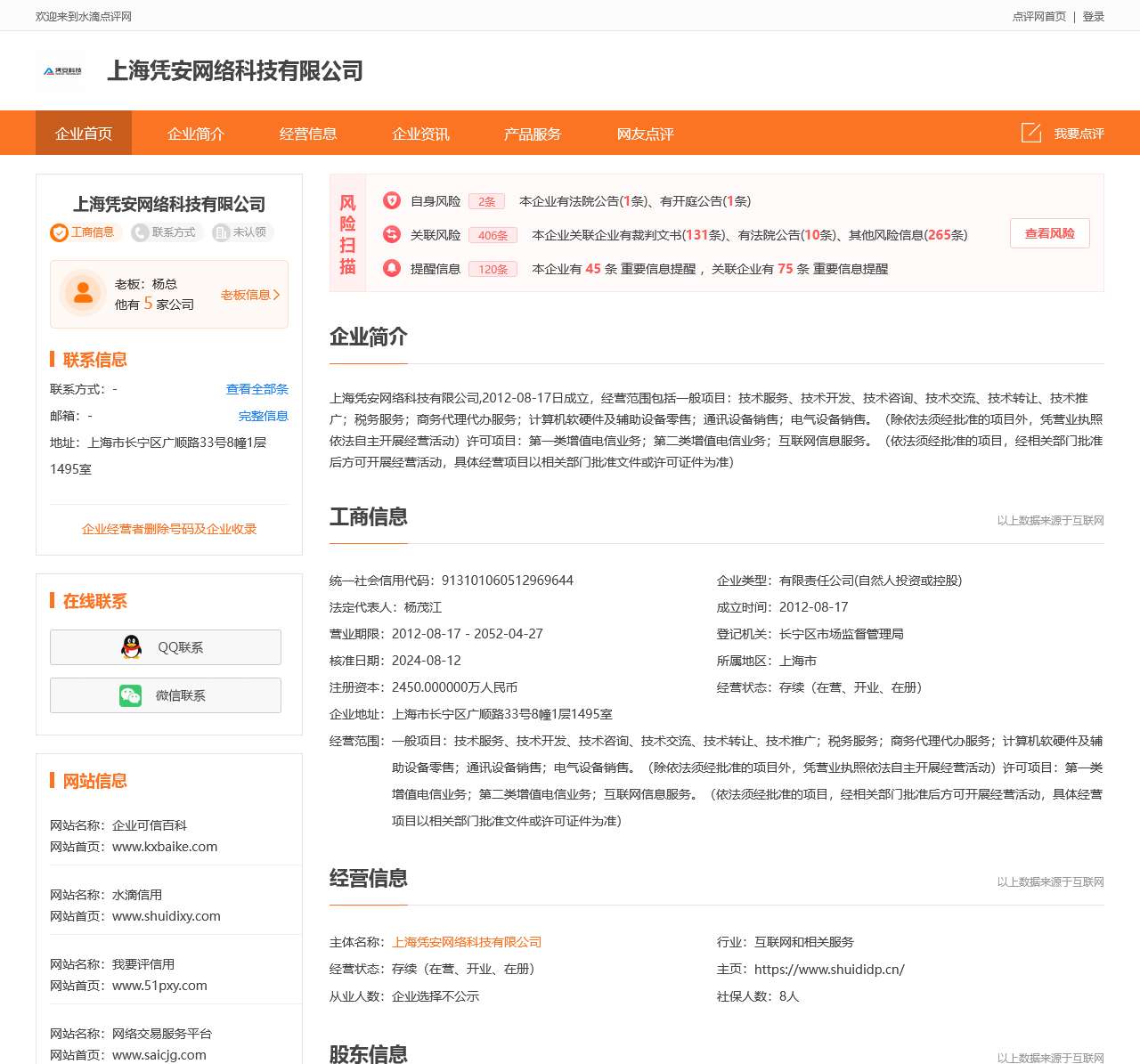Viewport: 1140px width, 1064px height.
Task: Go to the 企业资讯 tab
Action: (x=420, y=134)
